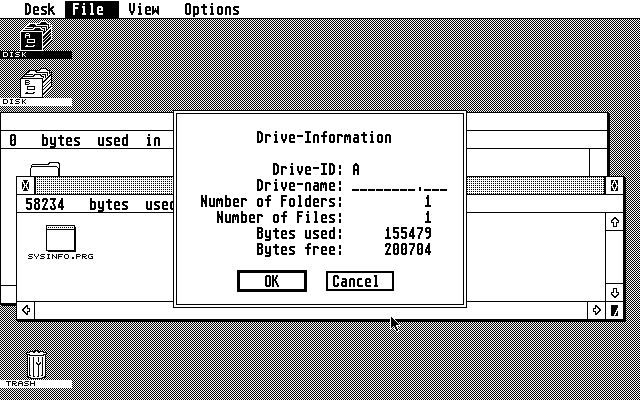Click the 'Number of Files' label
This screenshot has width=640, height=400.
pos(279,218)
